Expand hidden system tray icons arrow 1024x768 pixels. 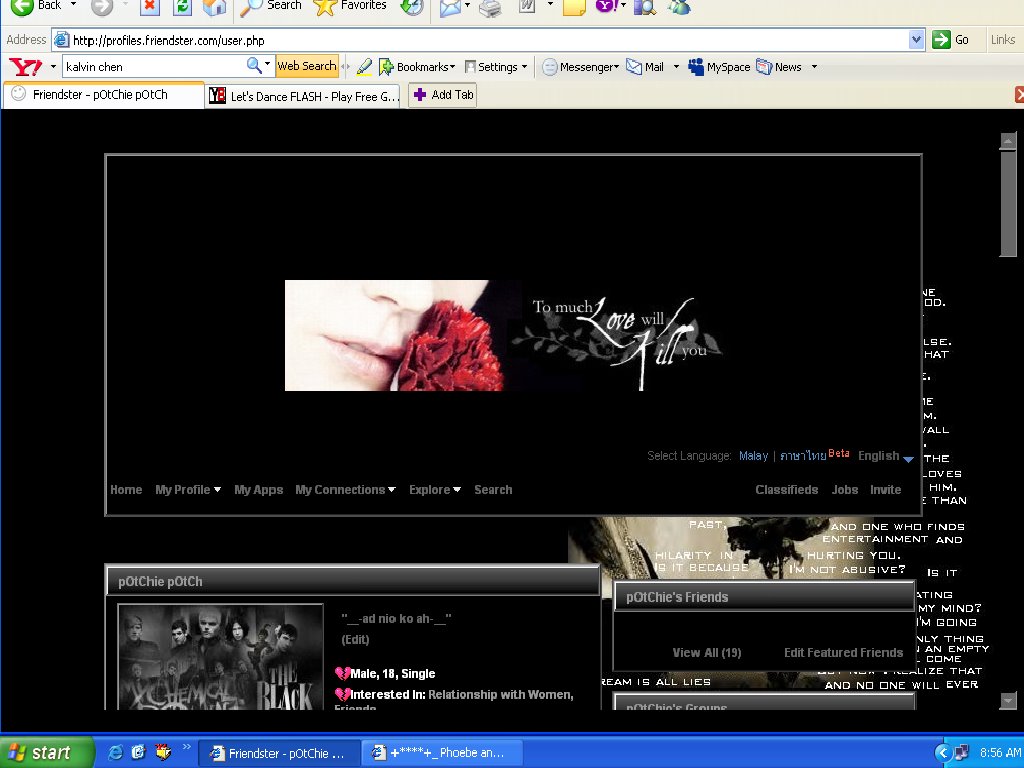(x=942, y=752)
